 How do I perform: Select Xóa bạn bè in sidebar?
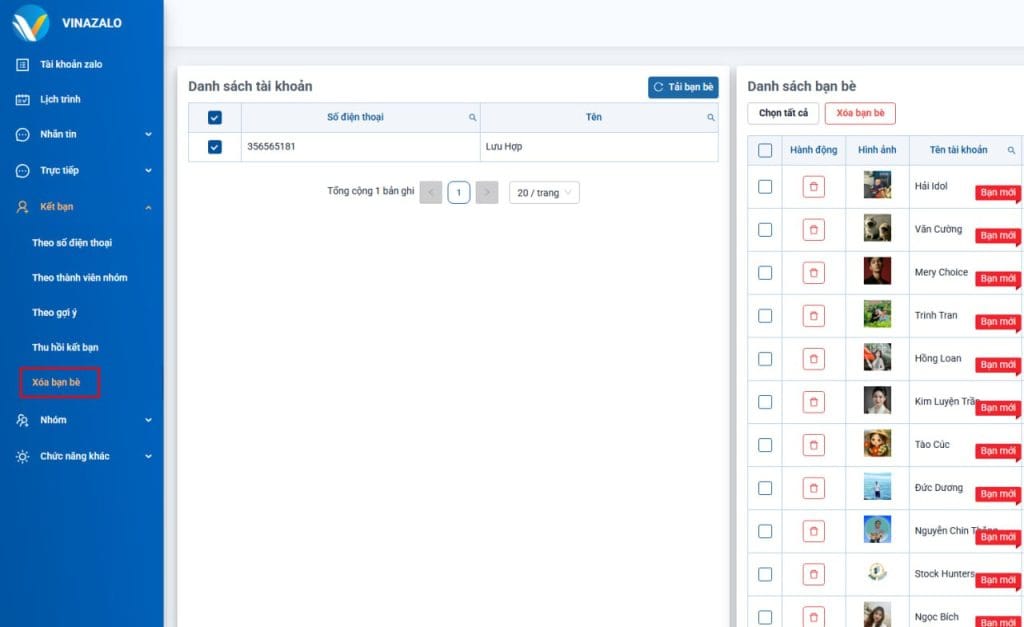point(57,383)
